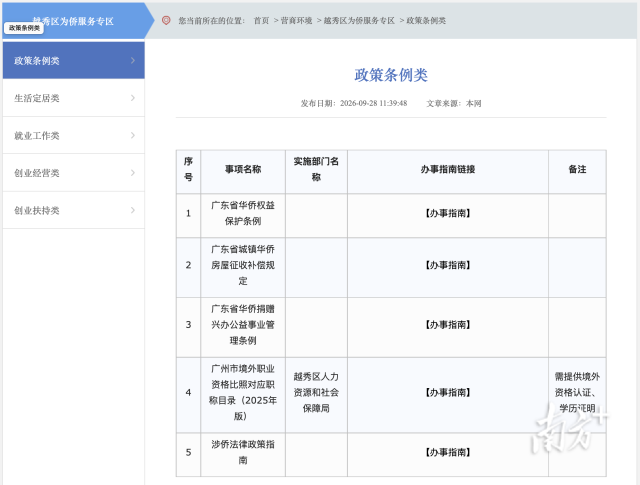Select 广州市境外职业资格比照对应职称目录 item name

(x=243, y=392)
